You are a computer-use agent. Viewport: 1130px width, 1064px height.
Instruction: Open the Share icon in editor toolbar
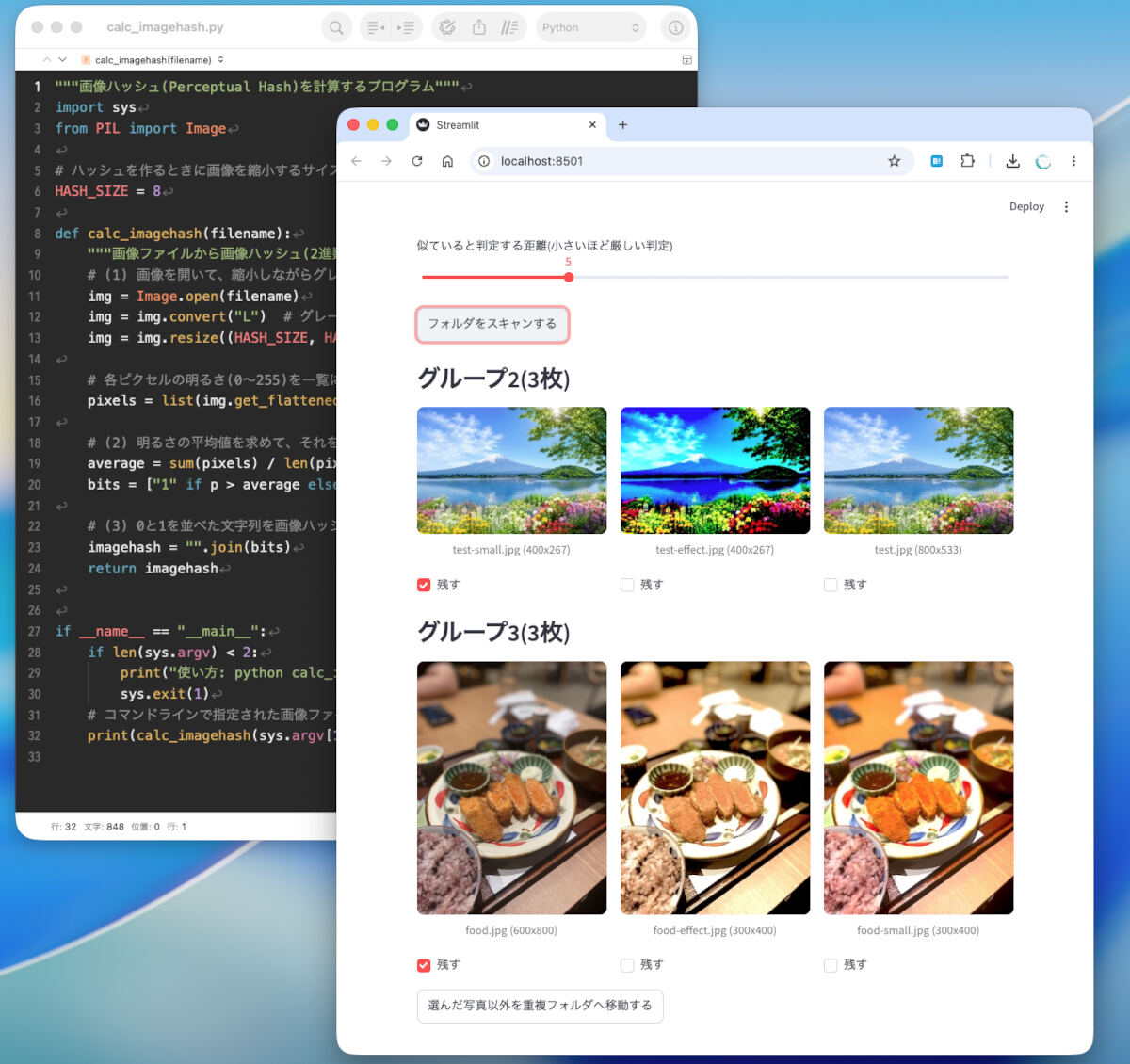point(479,27)
